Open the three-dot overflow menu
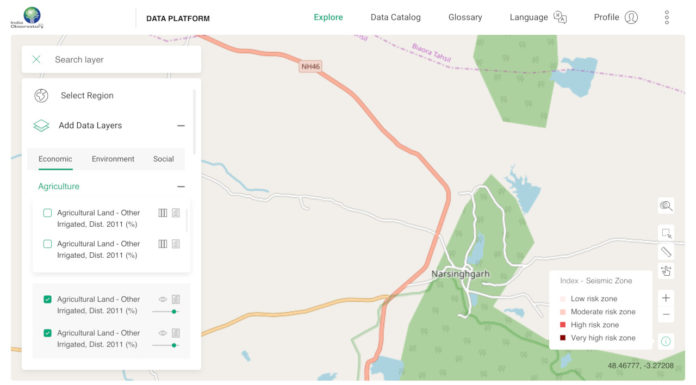Image resolution: width=696 pixels, height=385 pixels. pos(667,17)
